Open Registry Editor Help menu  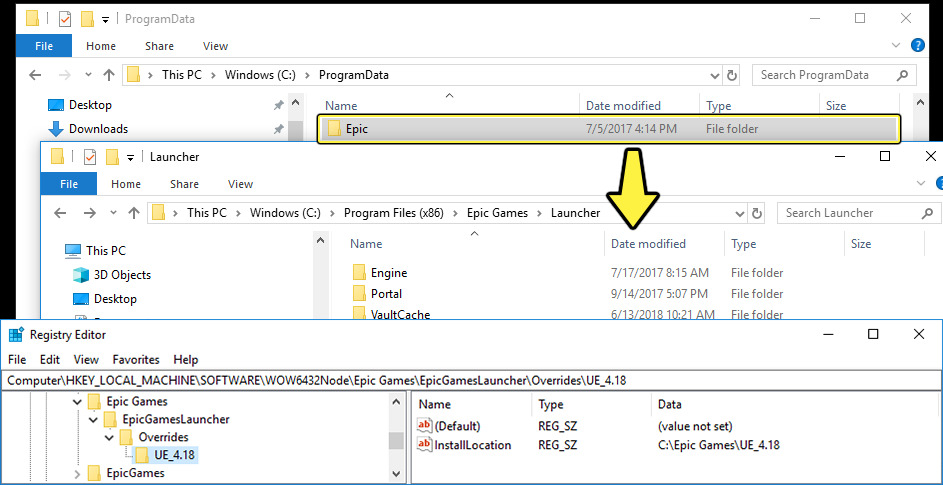click(x=185, y=359)
